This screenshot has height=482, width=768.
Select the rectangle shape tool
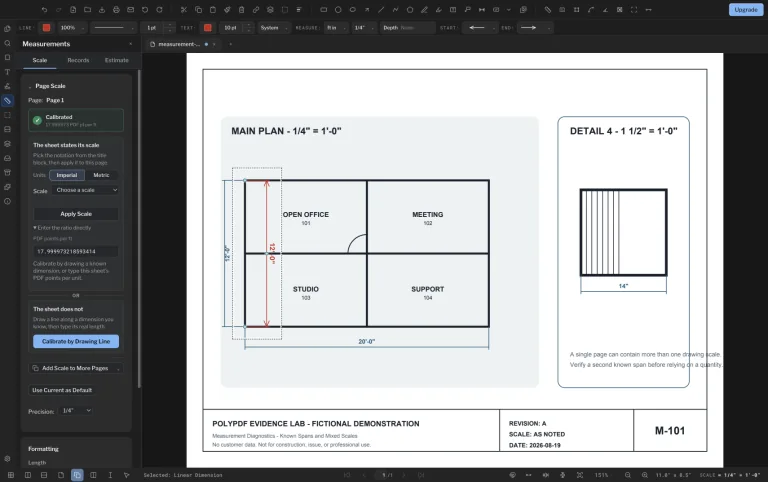click(323, 10)
